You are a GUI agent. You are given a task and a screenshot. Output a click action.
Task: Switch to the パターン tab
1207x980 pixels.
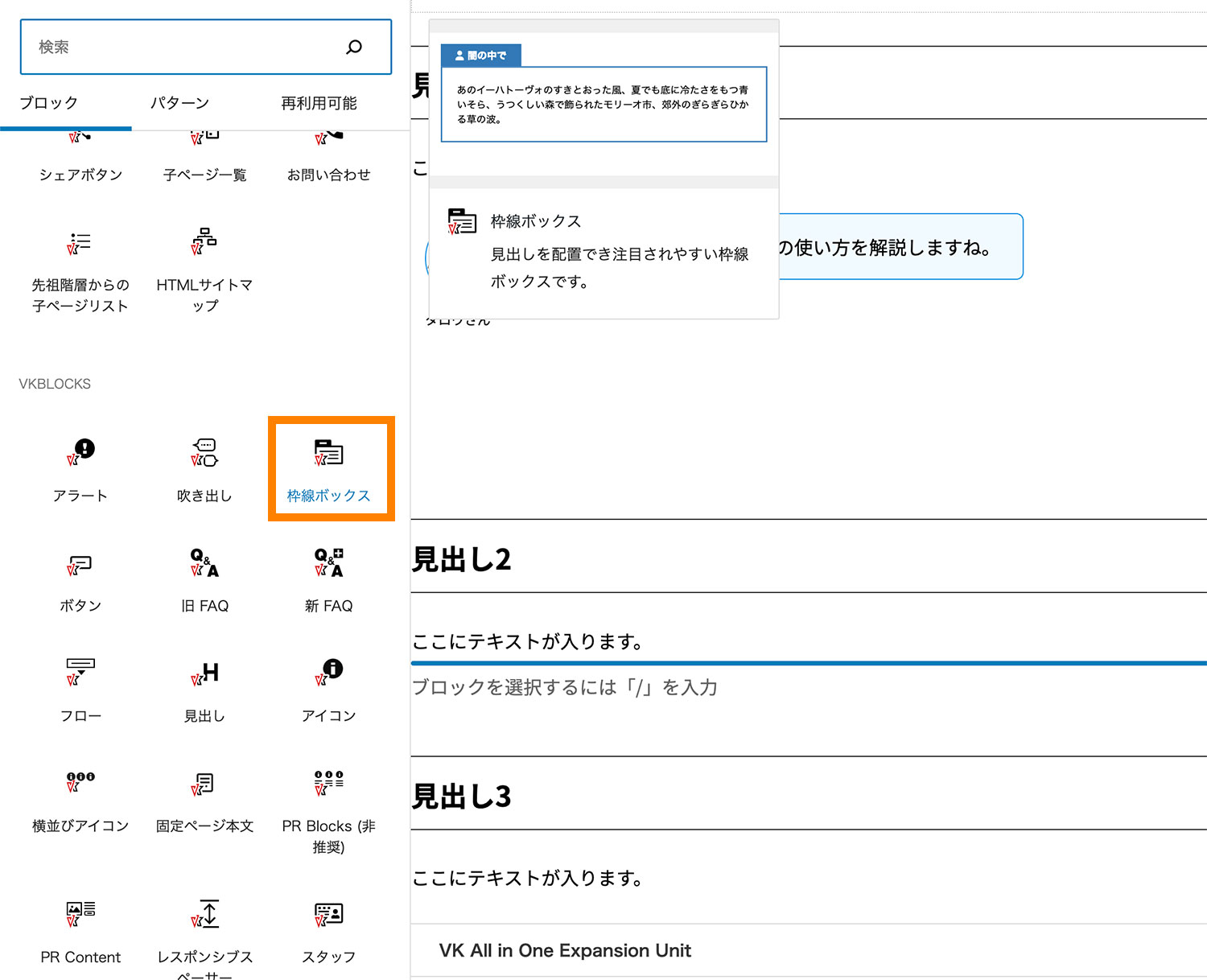click(x=179, y=103)
